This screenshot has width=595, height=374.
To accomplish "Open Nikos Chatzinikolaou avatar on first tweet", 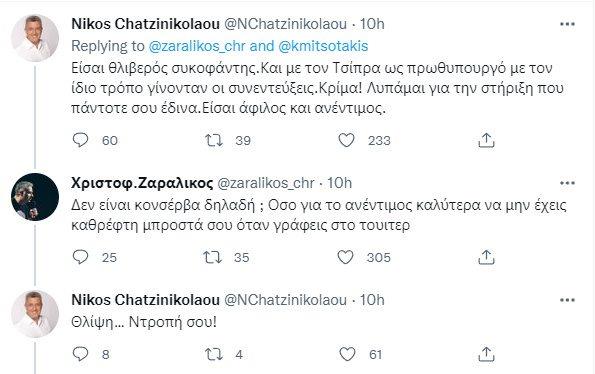I will click(x=35, y=38).
